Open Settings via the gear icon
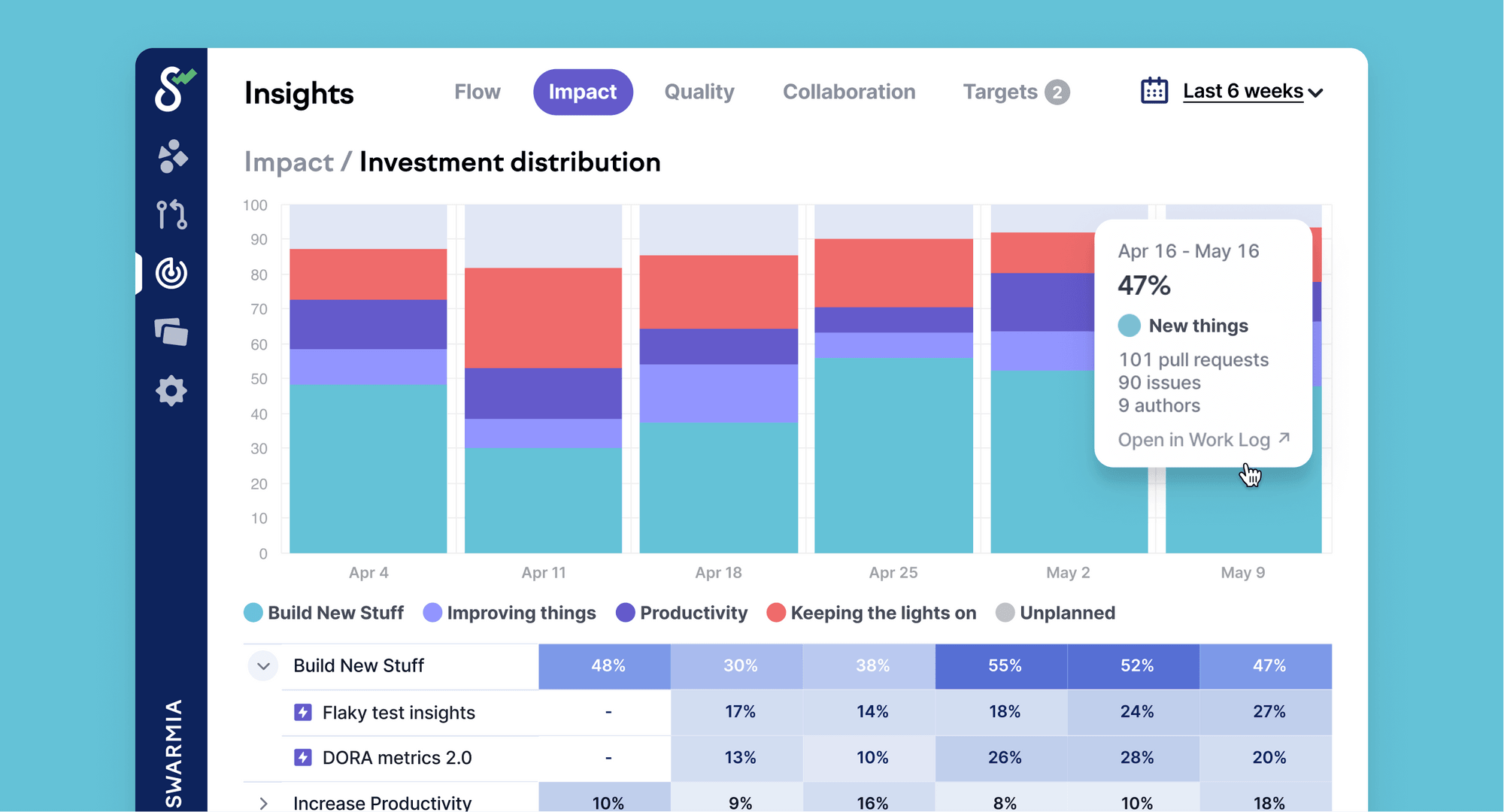The image size is (1504, 812). pyautogui.click(x=172, y=390)
